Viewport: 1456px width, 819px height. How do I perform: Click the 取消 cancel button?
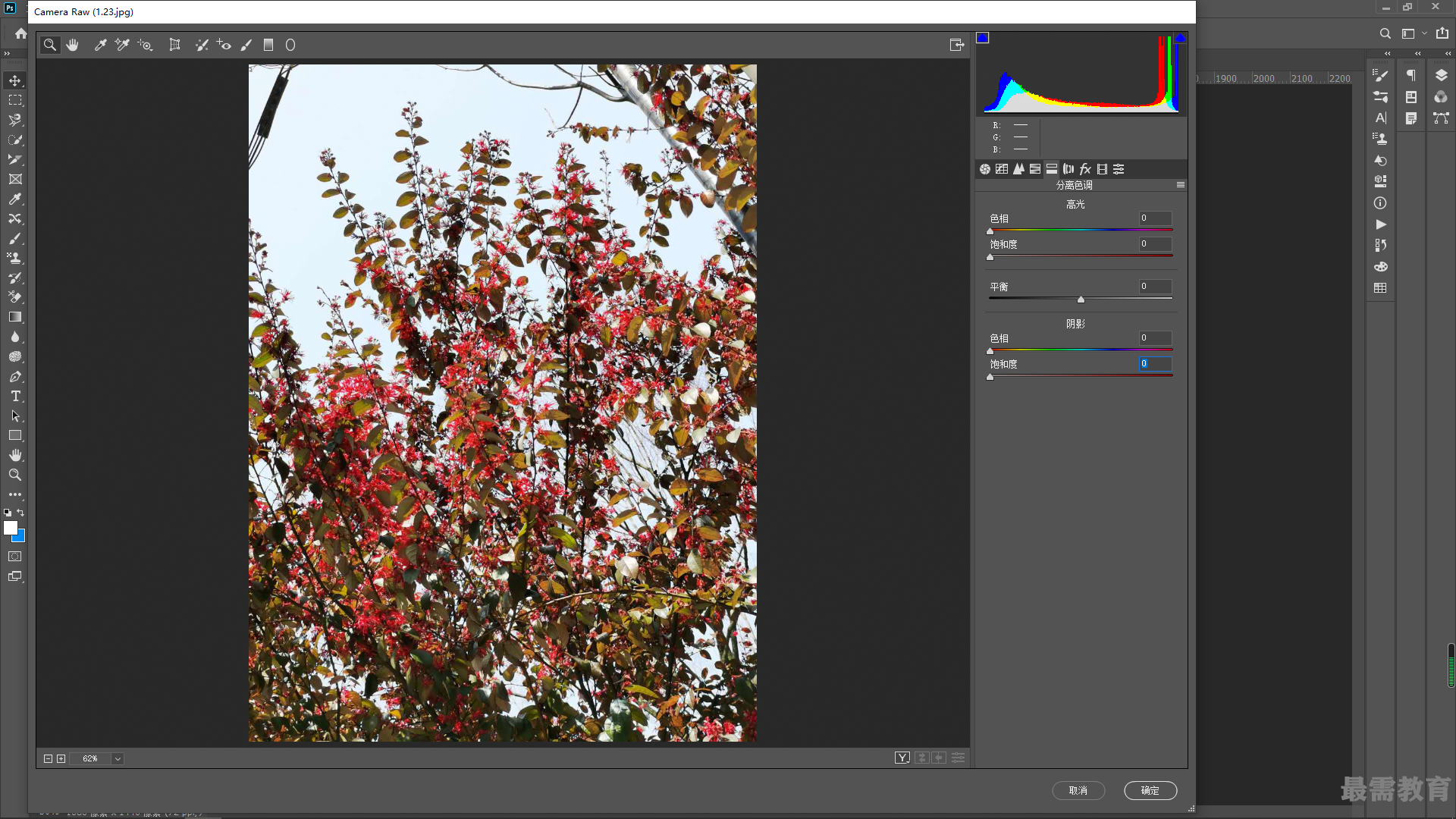click(1078, 790)
